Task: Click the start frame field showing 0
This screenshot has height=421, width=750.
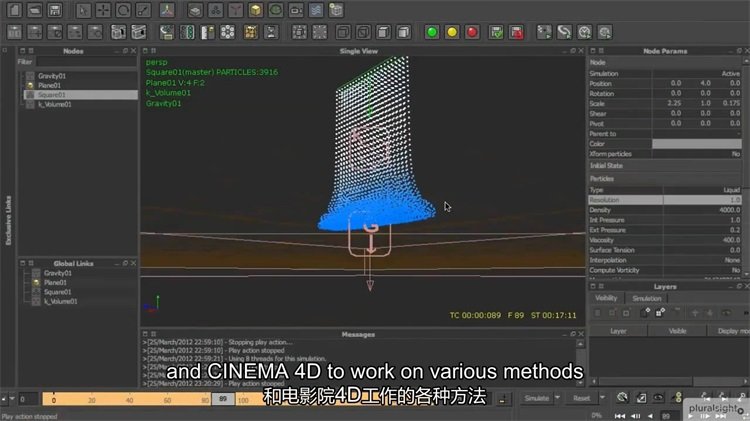Action: point(28,399)
